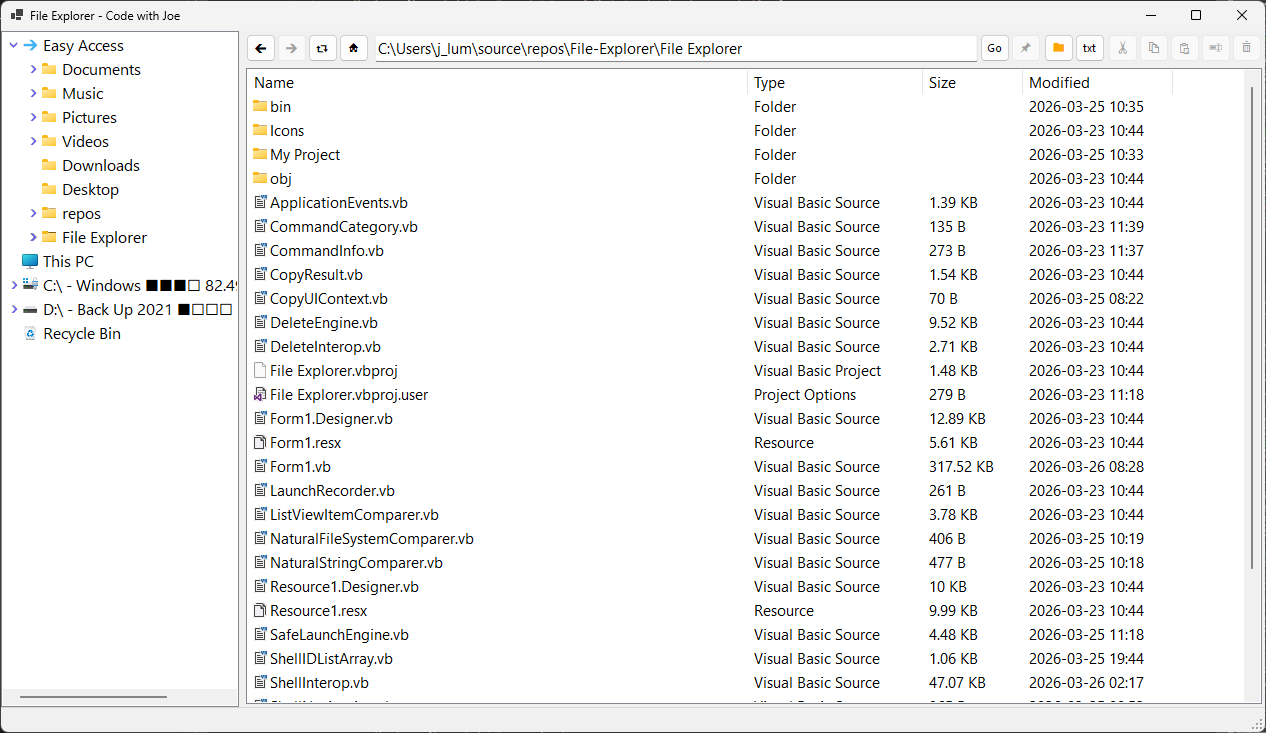
Task: Pin the current folder with the pushpin icon
Action: pyautogui.click(x=1026, y=48)
